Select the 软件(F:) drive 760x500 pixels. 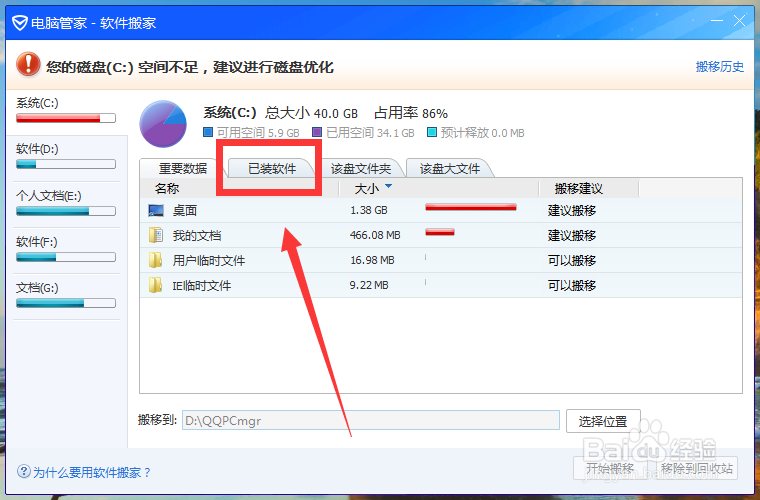tap(65, 250)
